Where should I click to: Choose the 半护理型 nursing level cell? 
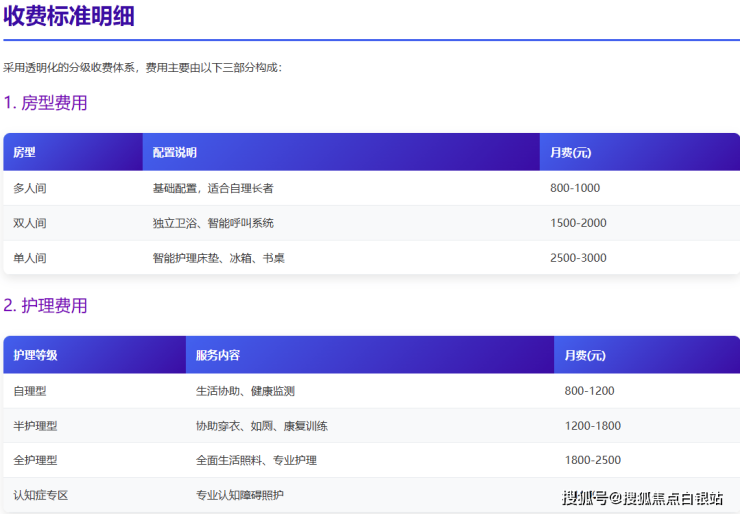pos(35,426)
